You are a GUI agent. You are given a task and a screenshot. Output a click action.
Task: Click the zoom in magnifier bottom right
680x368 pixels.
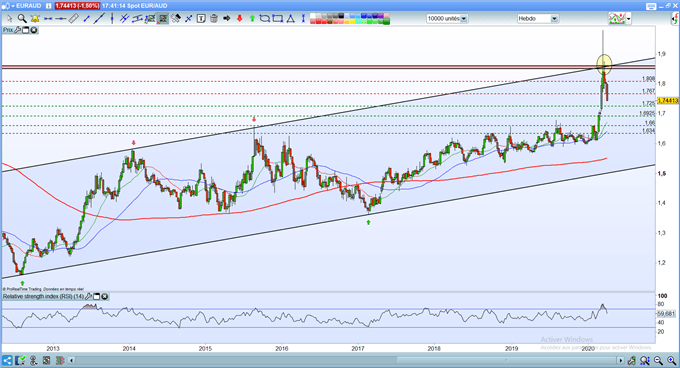click(672, 361)
